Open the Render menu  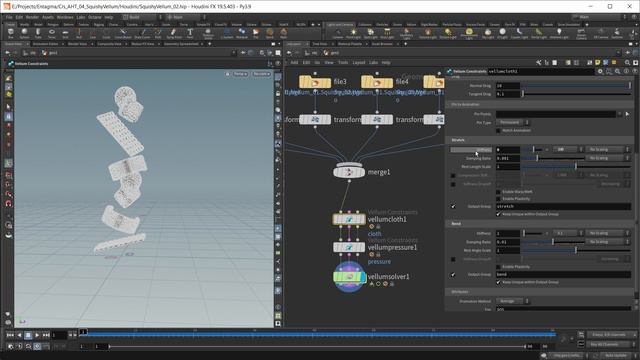(32, 17)
